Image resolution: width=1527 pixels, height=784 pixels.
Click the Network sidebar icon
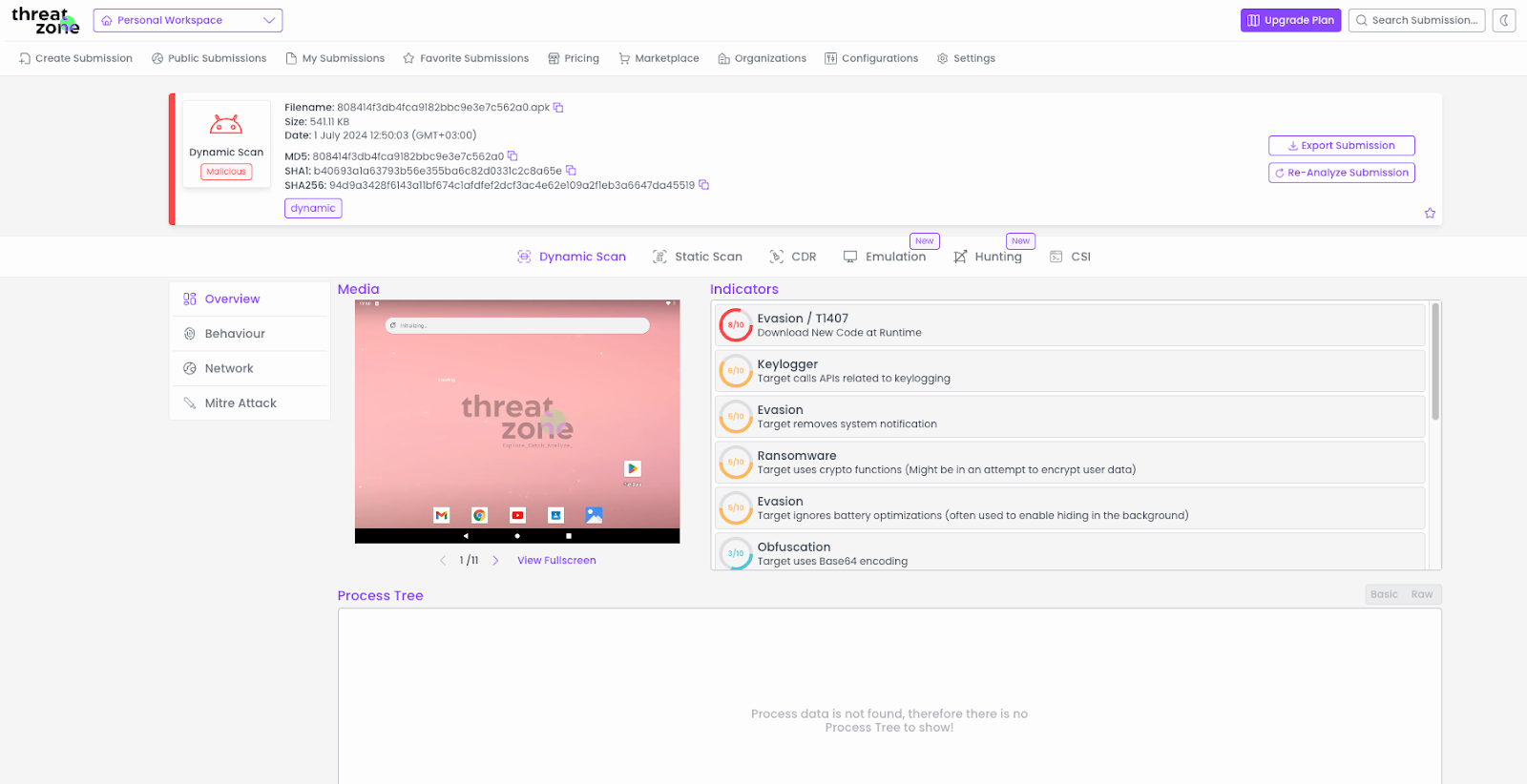click(x=190, y=368)
